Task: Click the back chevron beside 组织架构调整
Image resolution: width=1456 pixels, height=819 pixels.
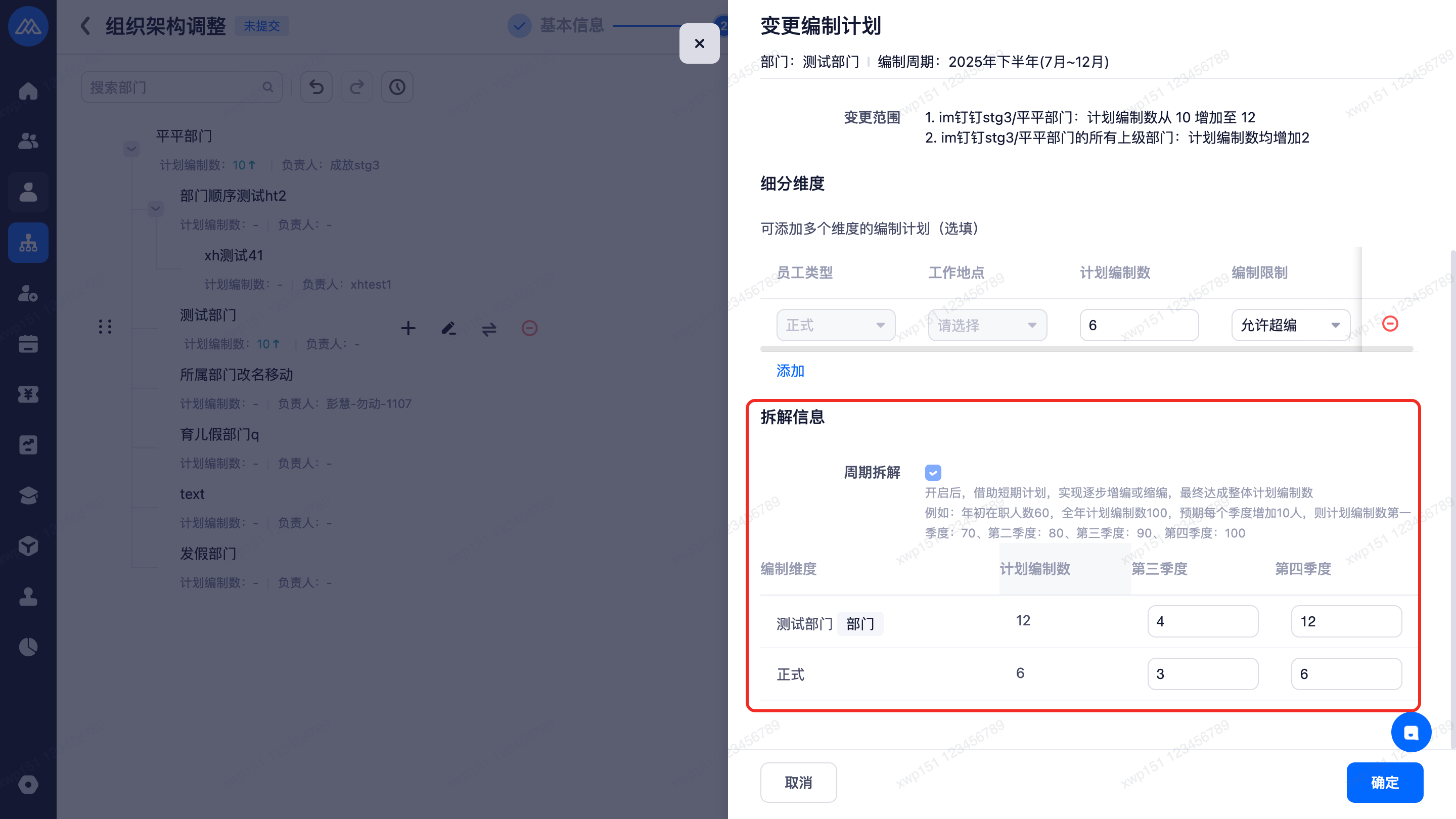Action: [85, 25]
